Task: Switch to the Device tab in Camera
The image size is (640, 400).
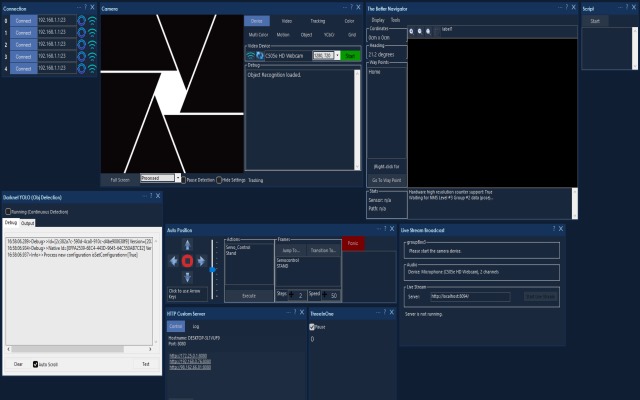Action: (x=257, y=21)
